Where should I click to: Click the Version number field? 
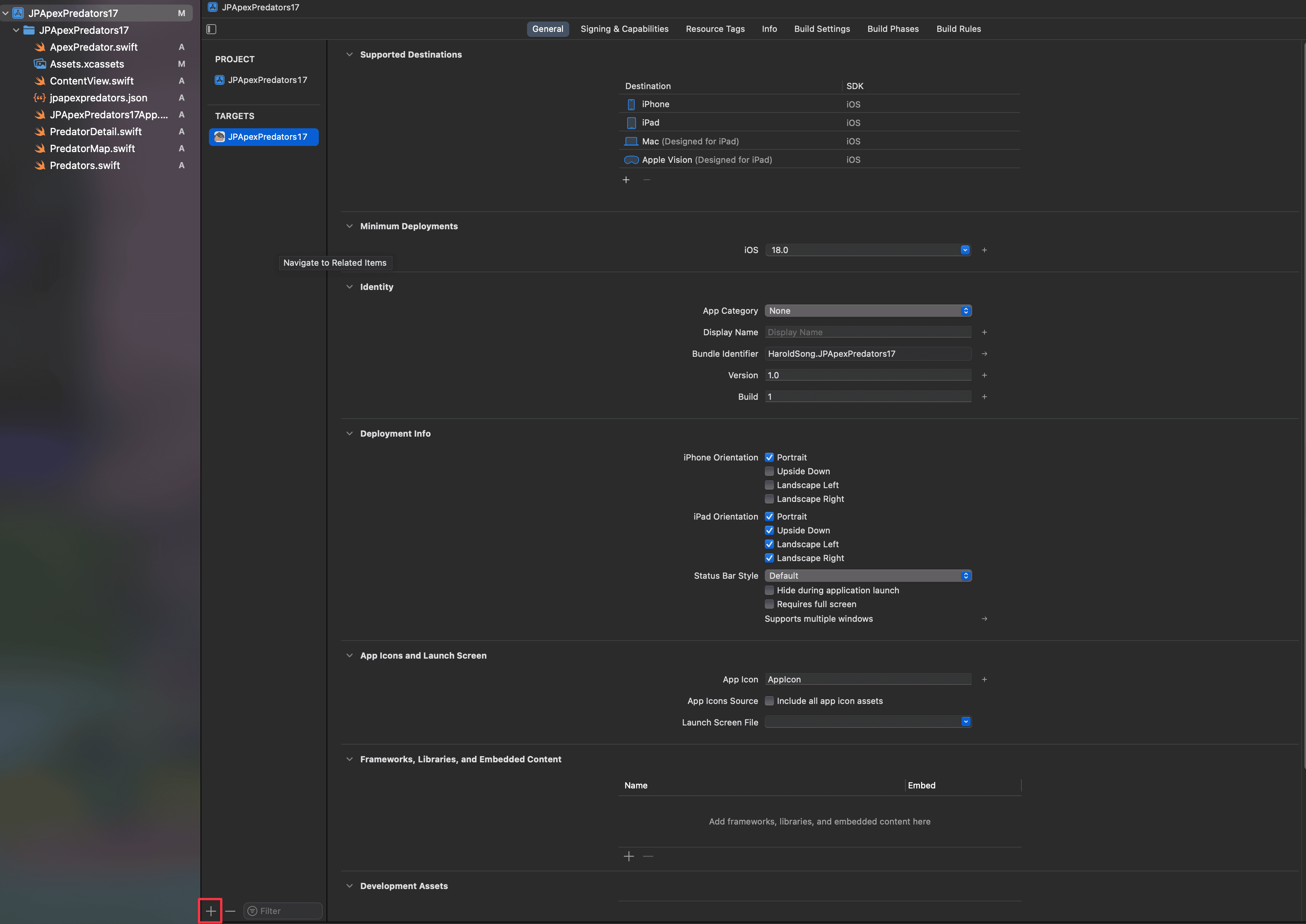pos(868,376)
